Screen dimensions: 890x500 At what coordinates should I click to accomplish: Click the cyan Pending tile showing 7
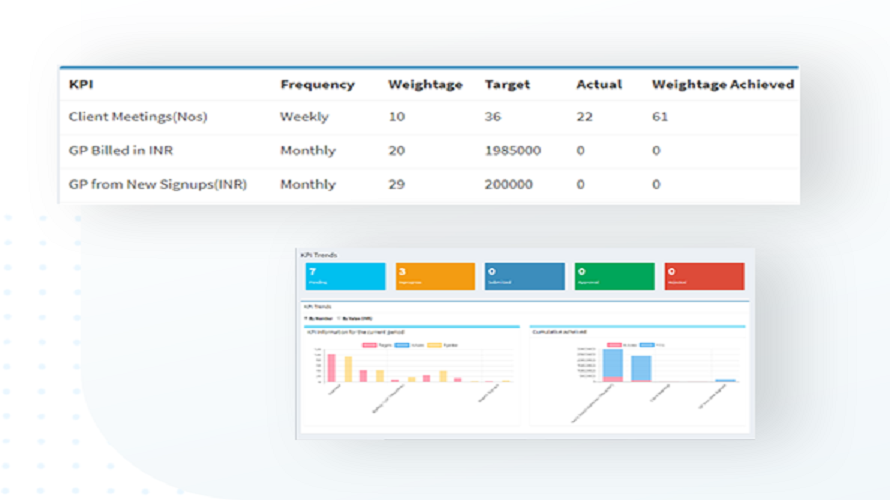tap(345, 276)
